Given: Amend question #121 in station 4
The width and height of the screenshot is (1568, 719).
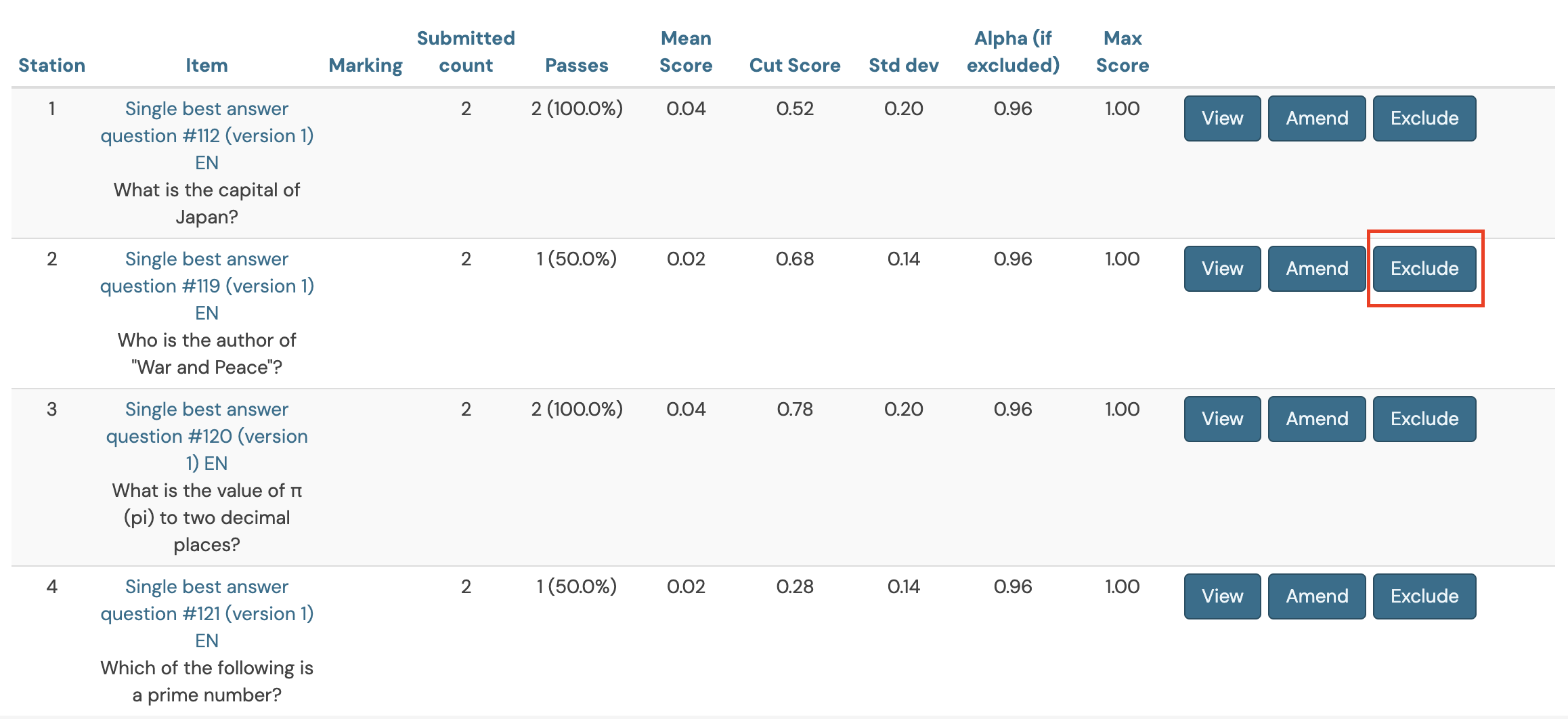Looking at the screenshot, I should (x=1317, y=596).
